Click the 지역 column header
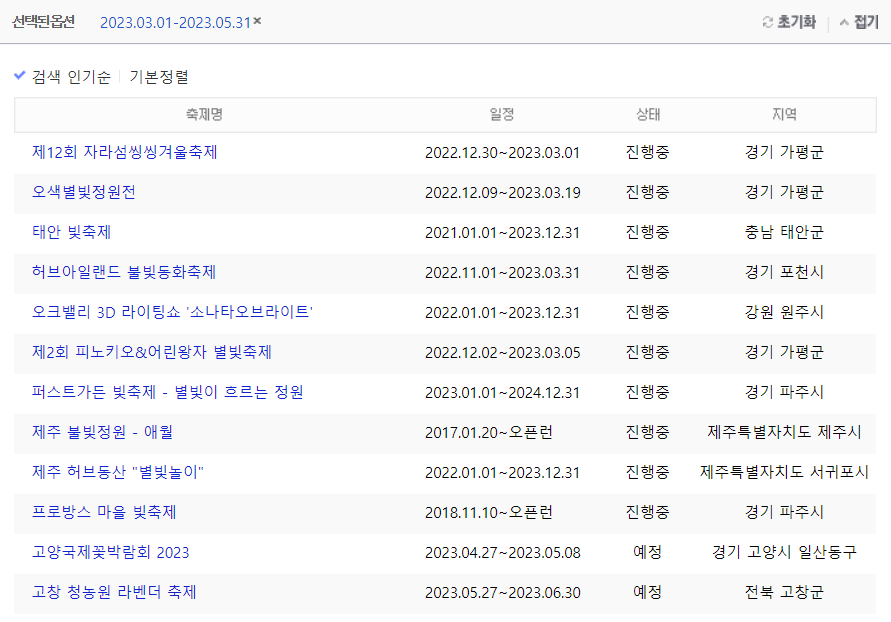 (784, 115)
